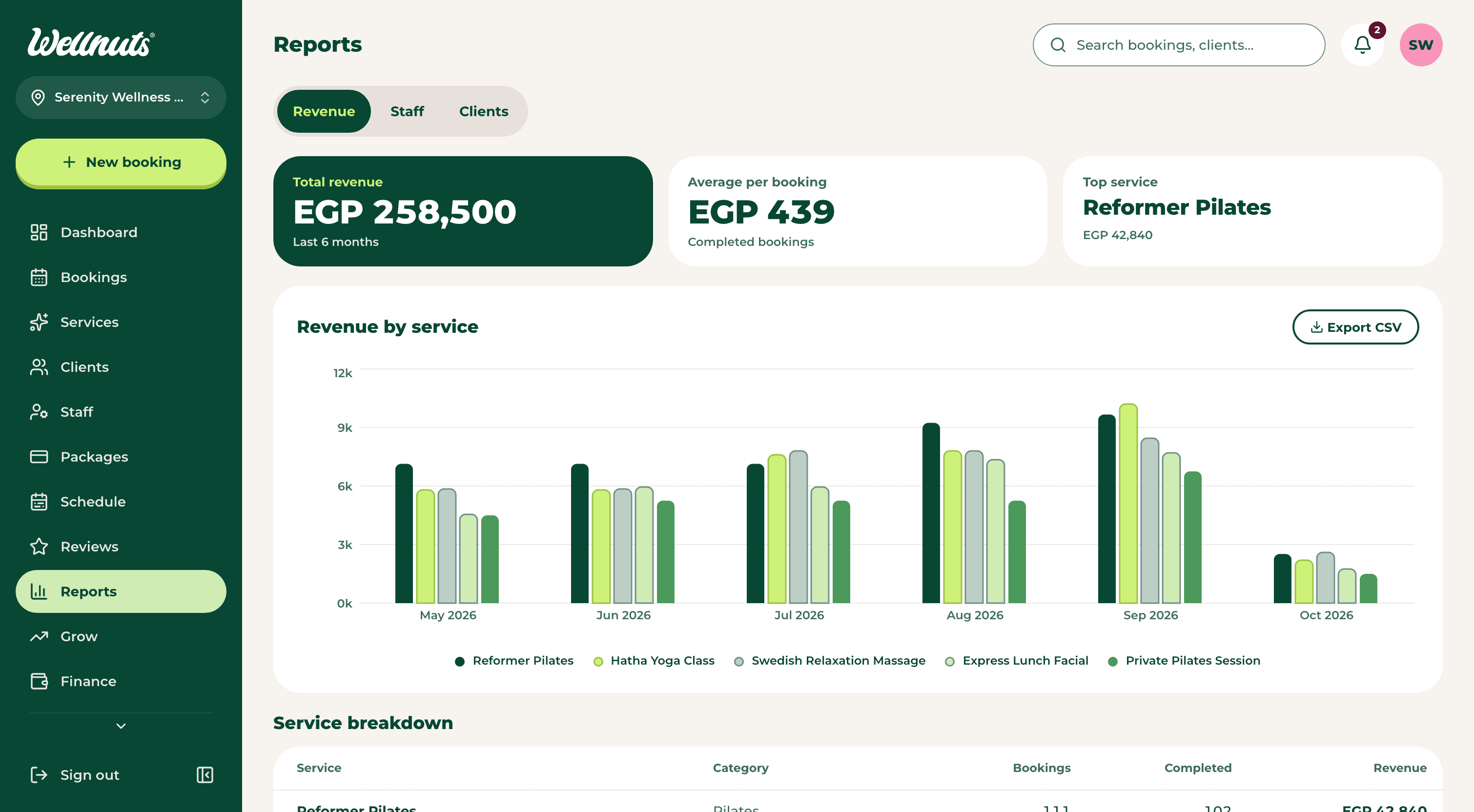Open Reviews star icon

point(39,547)
